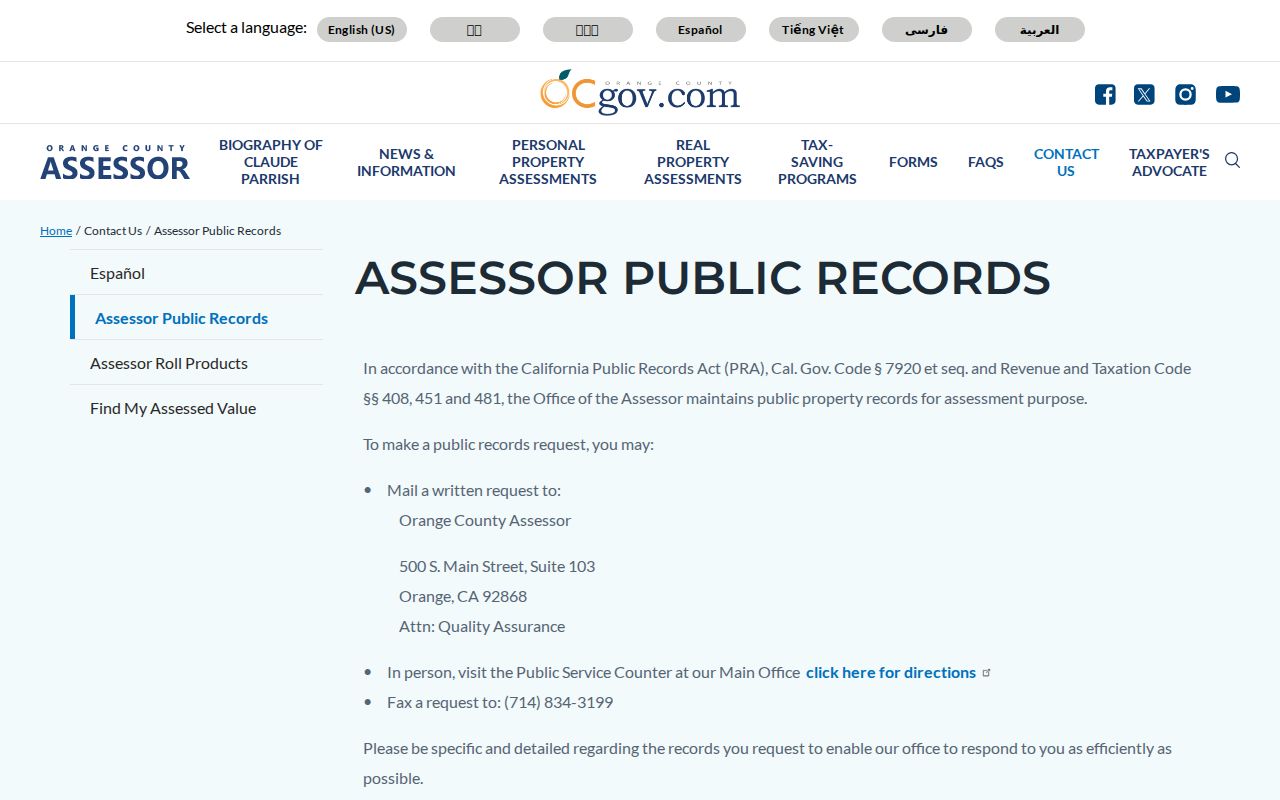The width and height of the screenshot is (1280, 800).
Task: Go to the OCgov.com logo homepage
Action: click(640, 92)
